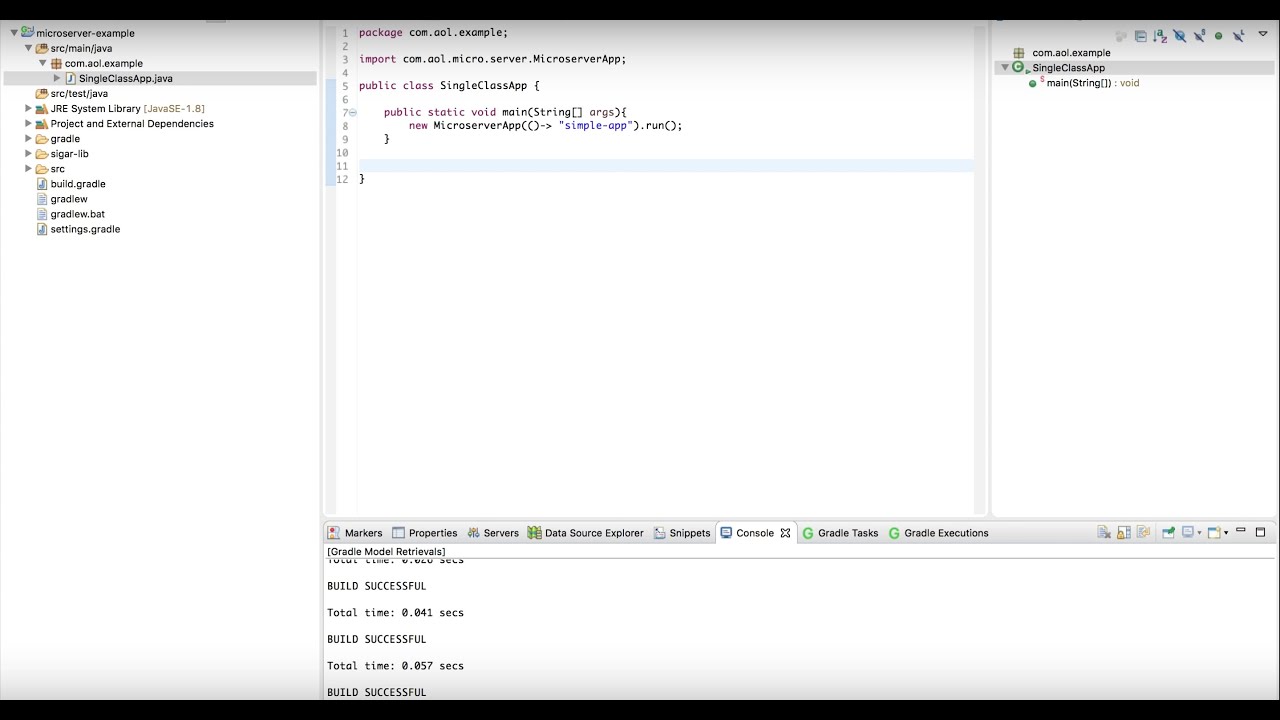Click the Clear Console icon
This screenshot has width=1280, height=720.
(1104, 533)
